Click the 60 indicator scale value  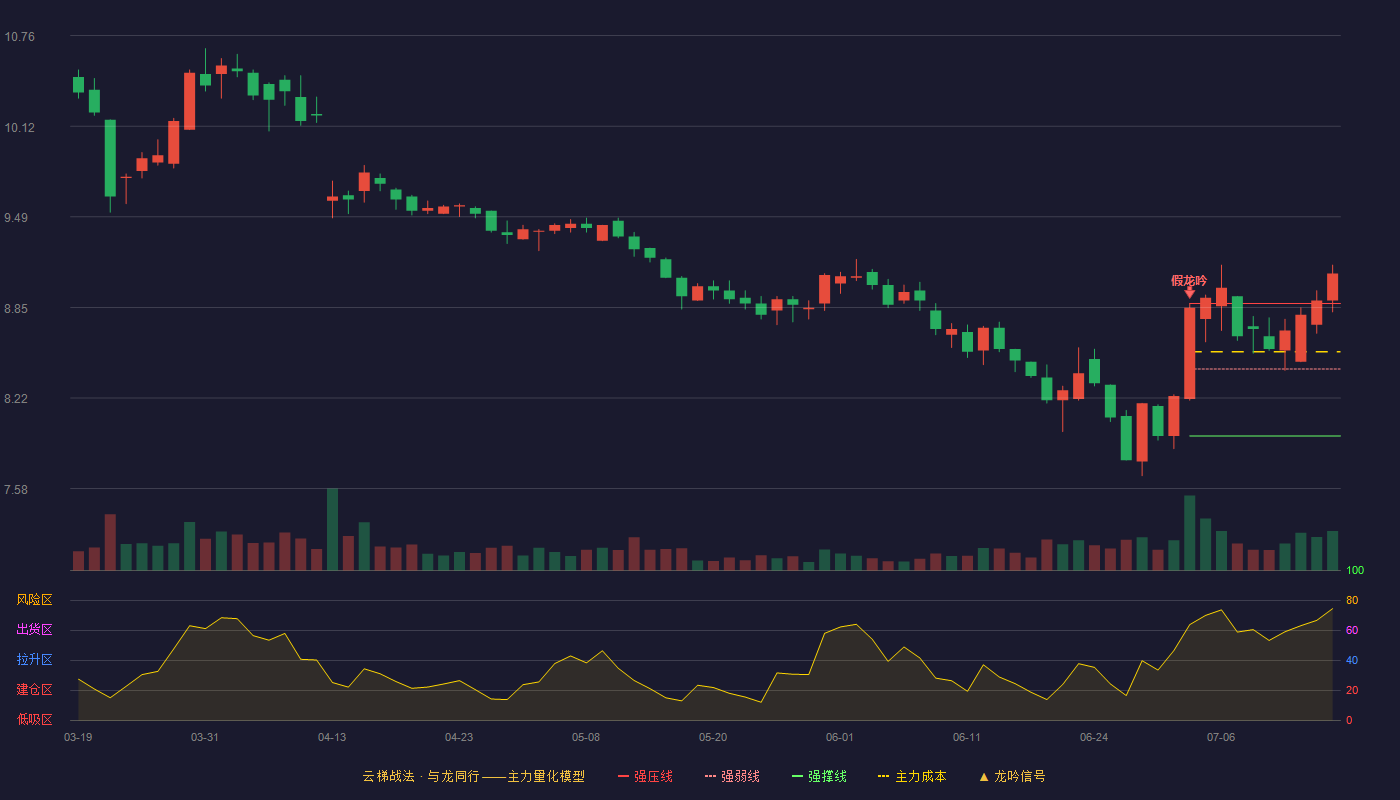[x=1352, y=630]
